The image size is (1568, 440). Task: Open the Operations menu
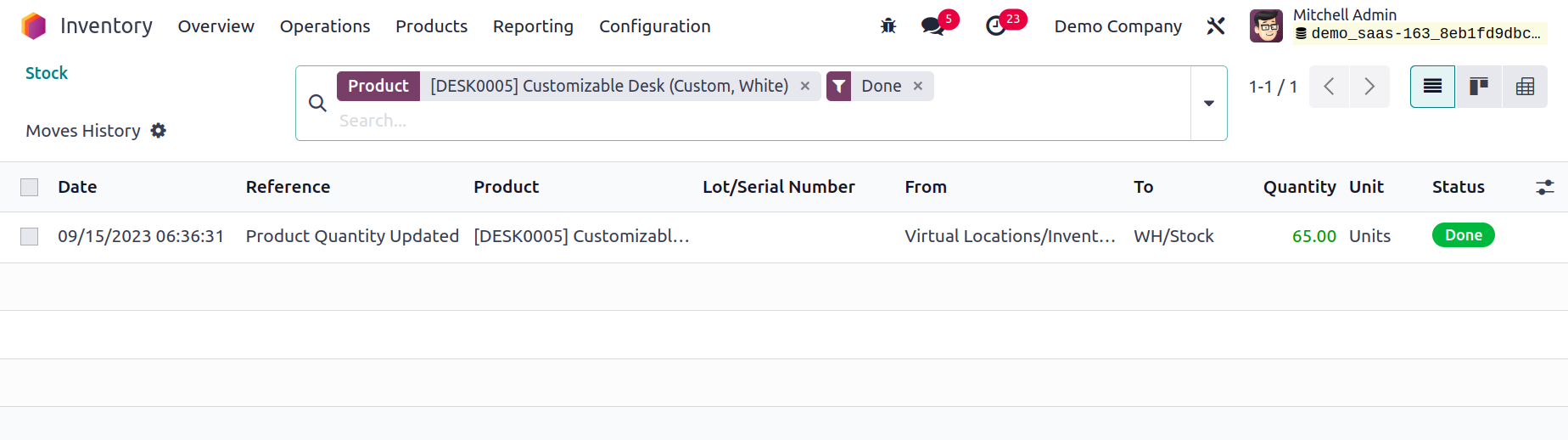(325, 26)
